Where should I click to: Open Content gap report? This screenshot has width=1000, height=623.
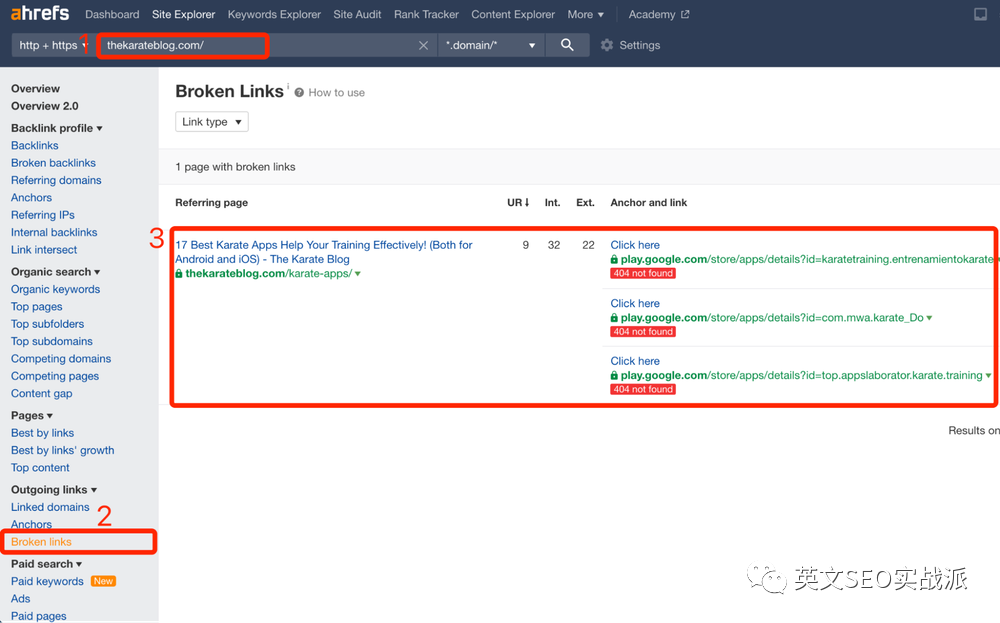click(x=41, y=393)
